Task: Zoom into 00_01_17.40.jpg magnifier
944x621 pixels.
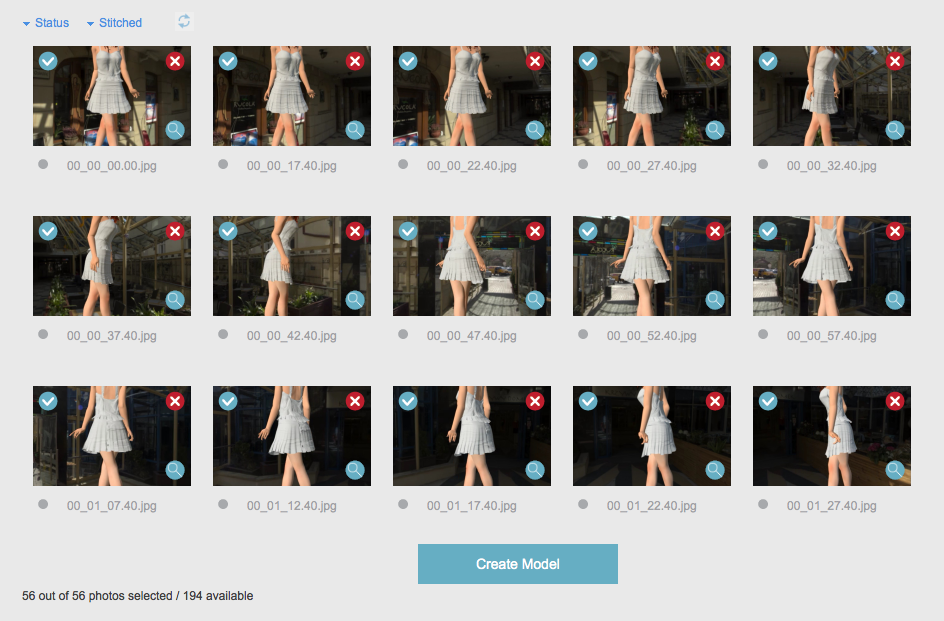Action: (x=535, y=470)
